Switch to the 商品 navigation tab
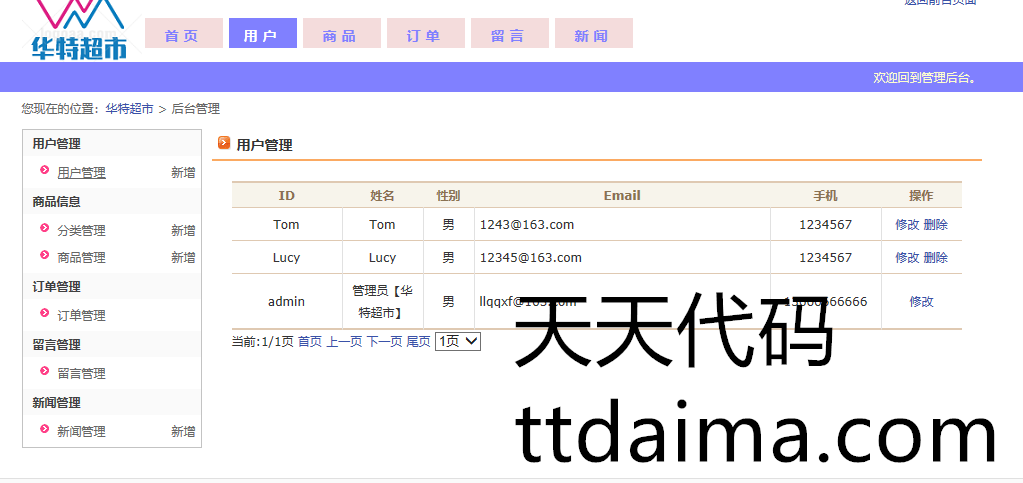The width and height of the screenshot is (1023, 483). [340, 35]
